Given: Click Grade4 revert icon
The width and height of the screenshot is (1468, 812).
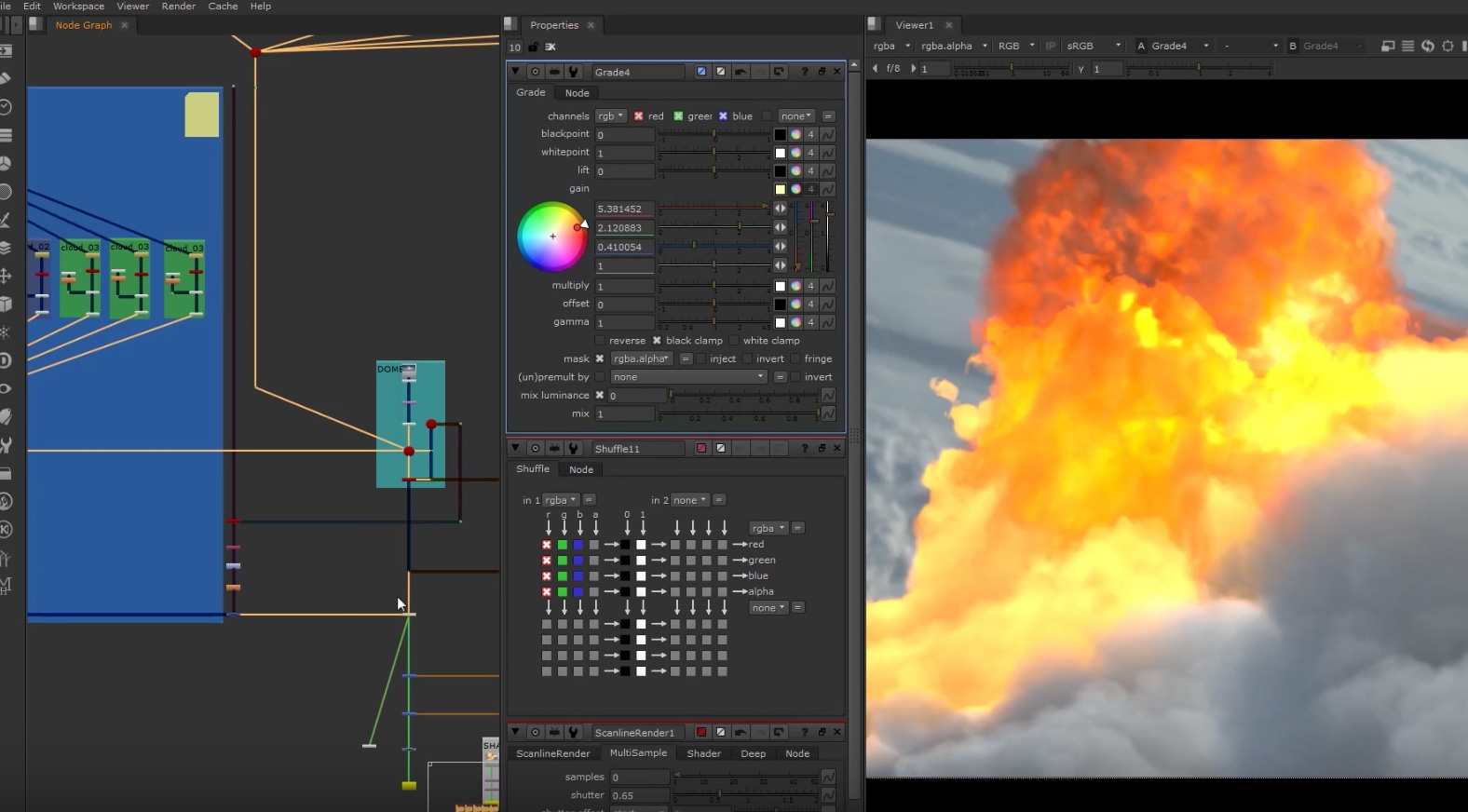Looking at the screenshot, I should coord(779,72).
